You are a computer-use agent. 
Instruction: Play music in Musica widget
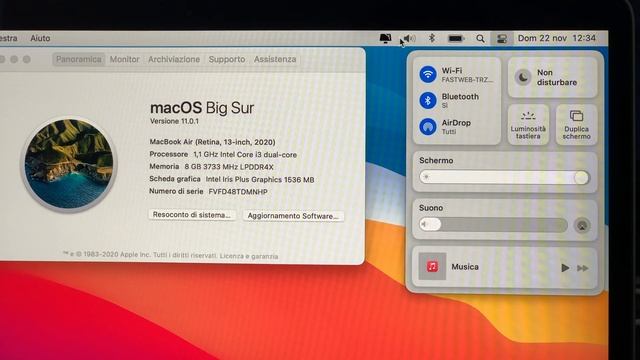[565, 268]
